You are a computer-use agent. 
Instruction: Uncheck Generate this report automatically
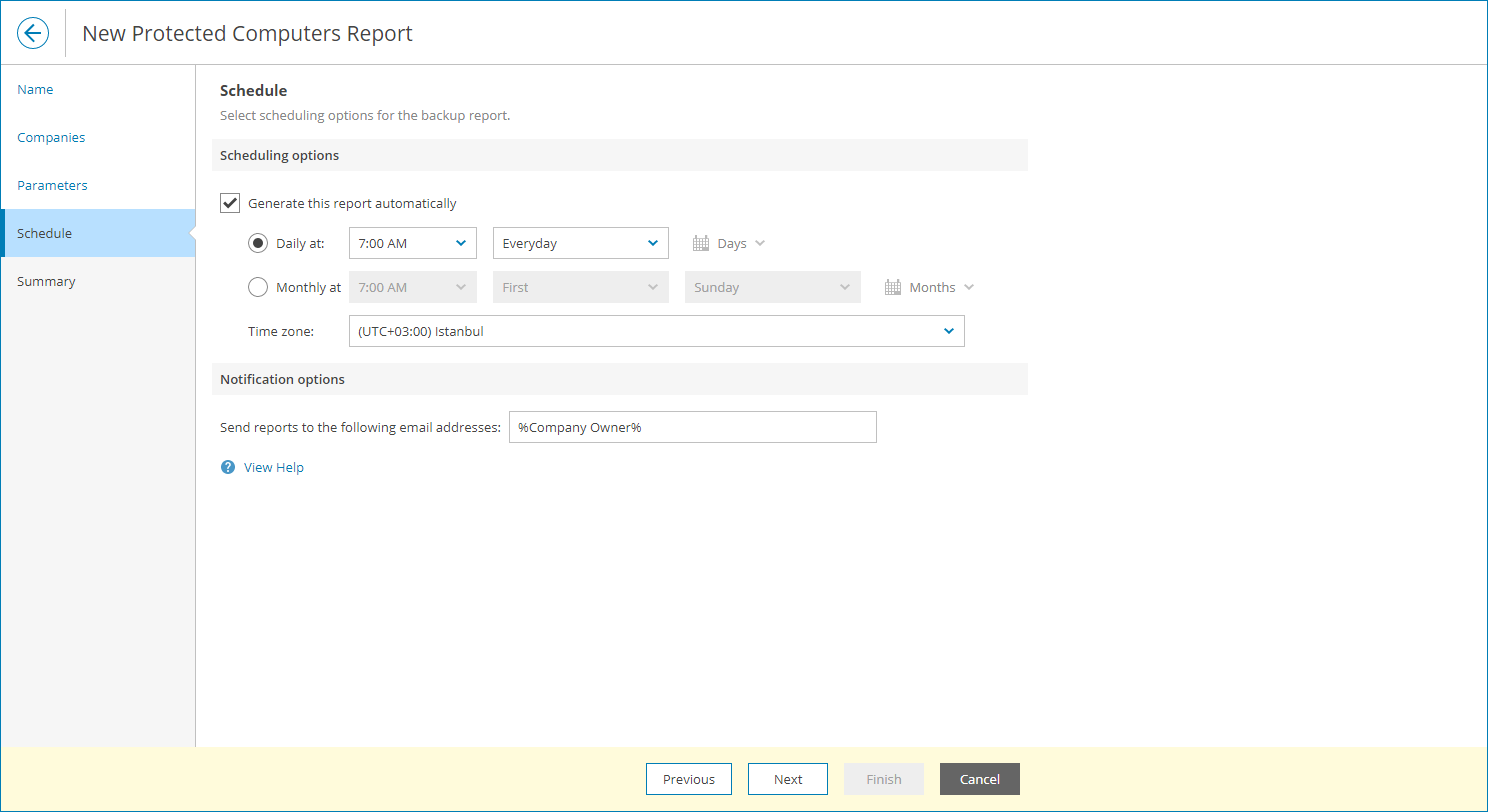(x=230, y=202)
